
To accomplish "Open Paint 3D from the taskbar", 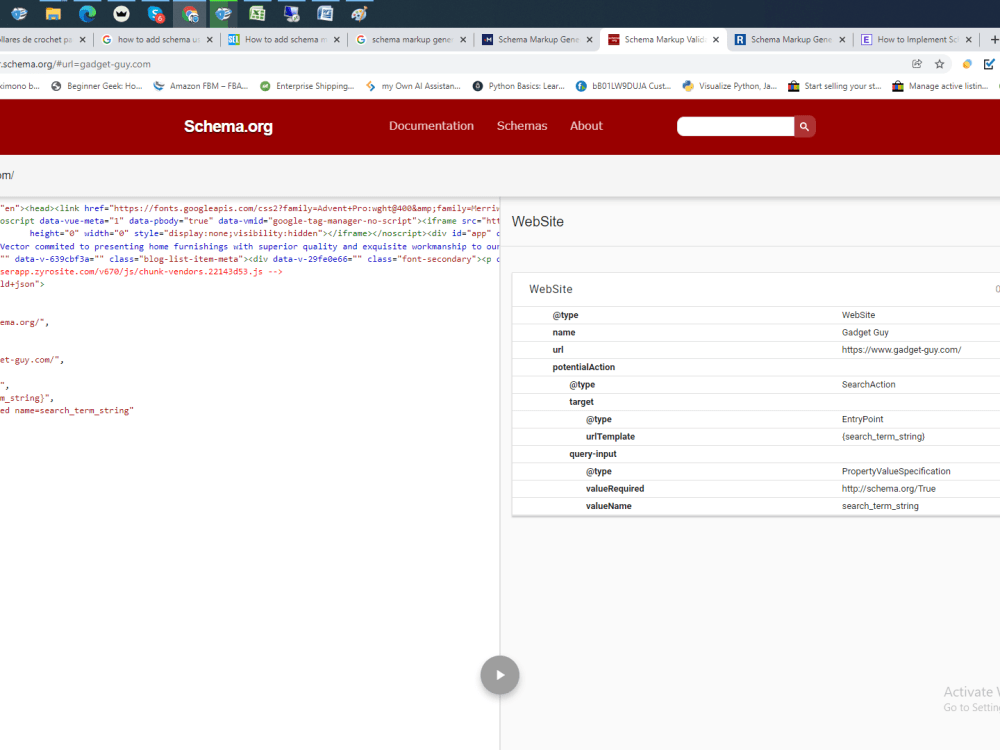I will click(357, 14).
